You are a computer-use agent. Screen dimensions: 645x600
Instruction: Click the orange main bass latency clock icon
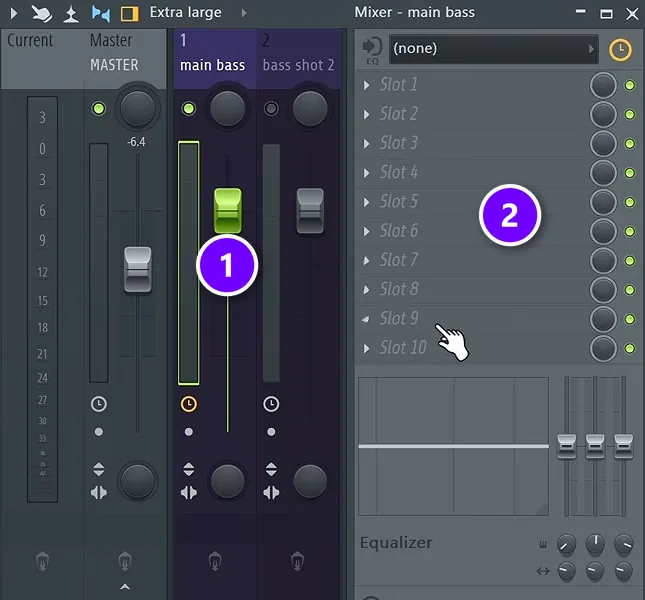(188, 404)
